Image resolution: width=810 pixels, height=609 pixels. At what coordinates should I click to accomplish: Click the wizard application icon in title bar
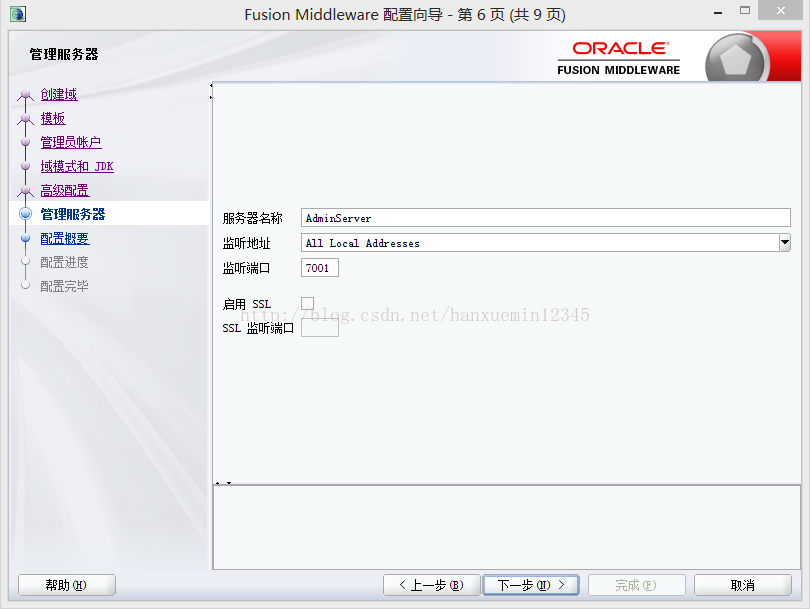click(x=18, y=14)
